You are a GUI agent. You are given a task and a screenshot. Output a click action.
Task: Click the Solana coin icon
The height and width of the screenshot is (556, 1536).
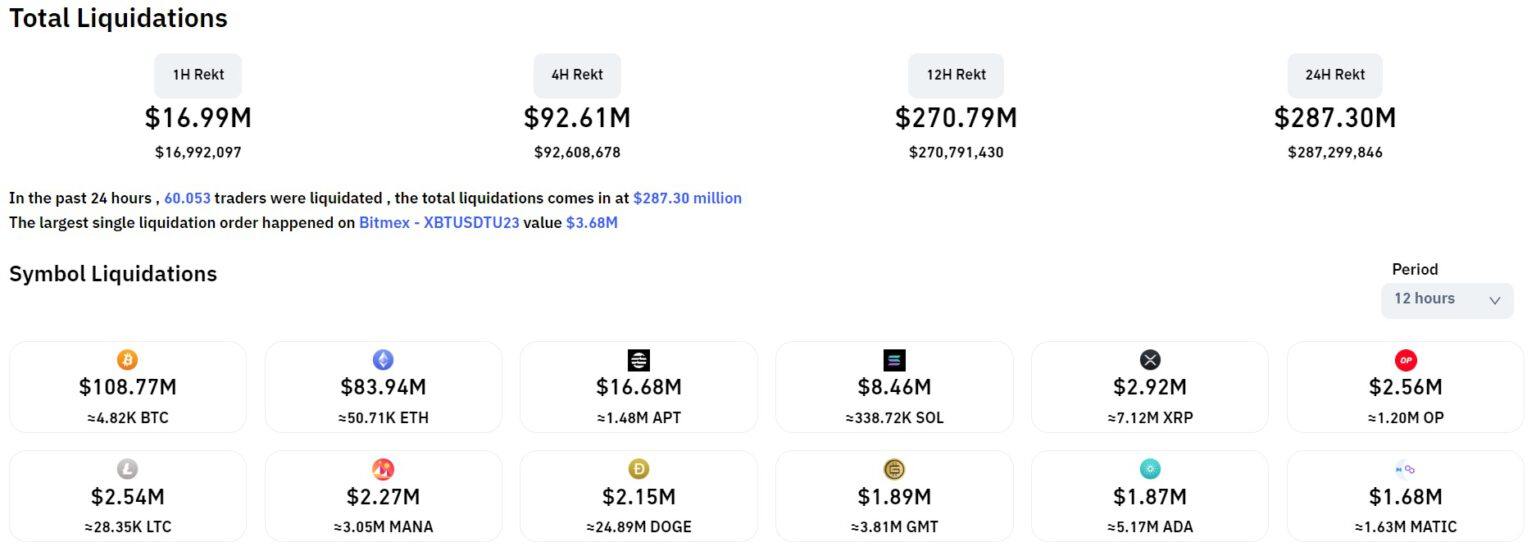894,360
